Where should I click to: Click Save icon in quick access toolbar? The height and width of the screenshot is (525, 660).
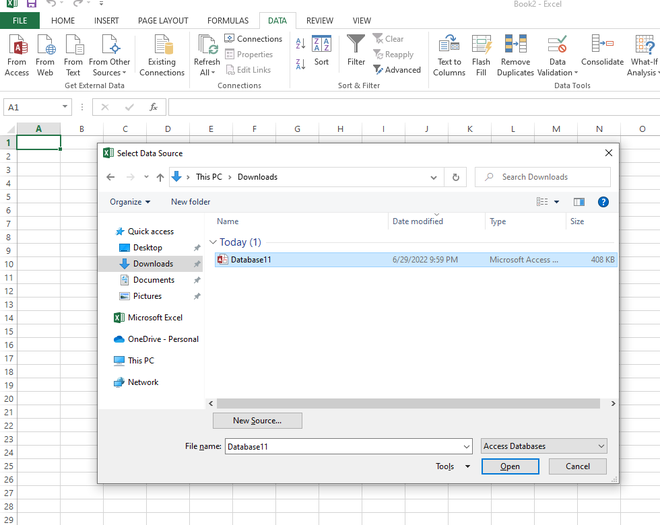tap(32, 4)
